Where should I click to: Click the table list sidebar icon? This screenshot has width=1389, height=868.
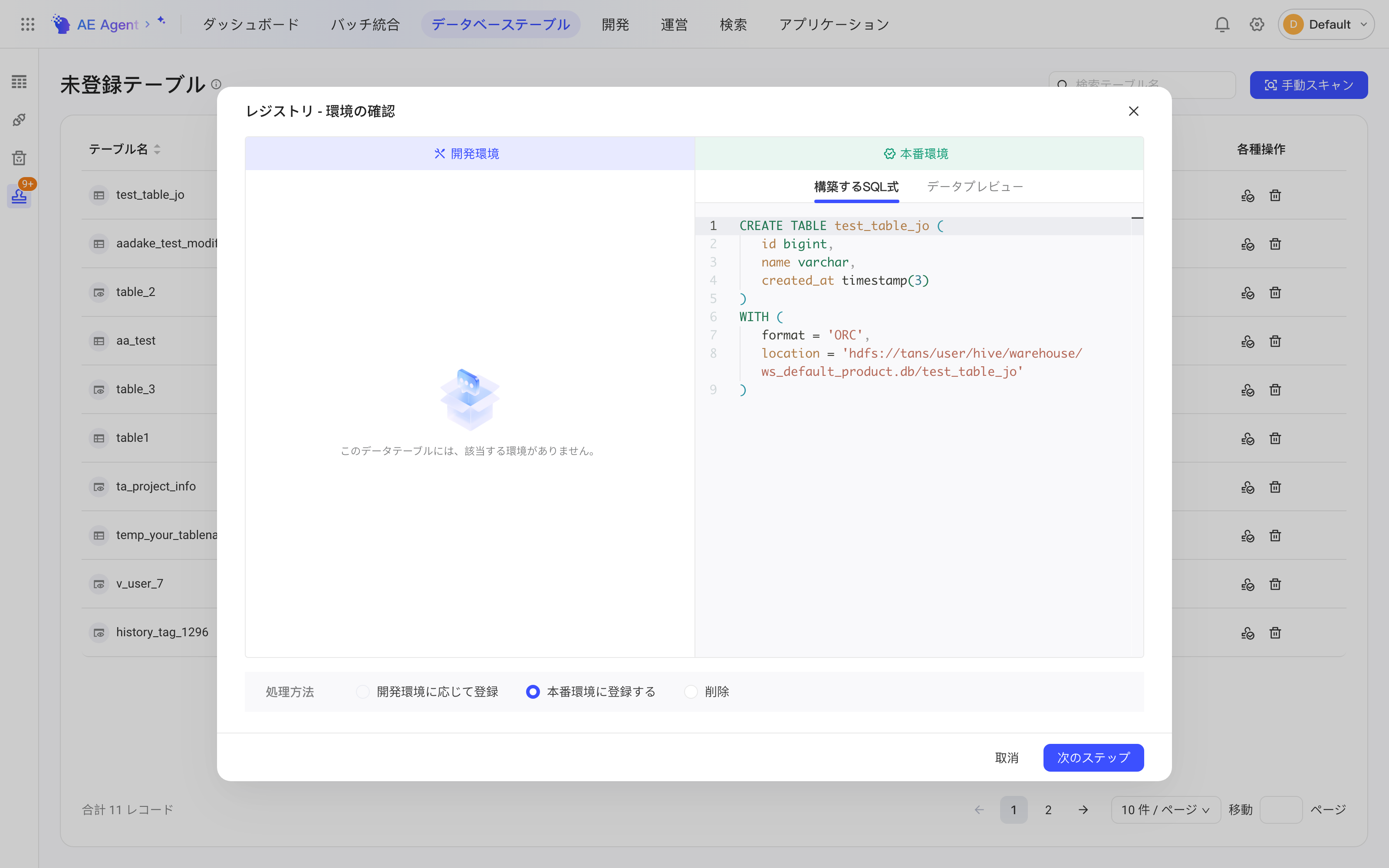(19, 82)
